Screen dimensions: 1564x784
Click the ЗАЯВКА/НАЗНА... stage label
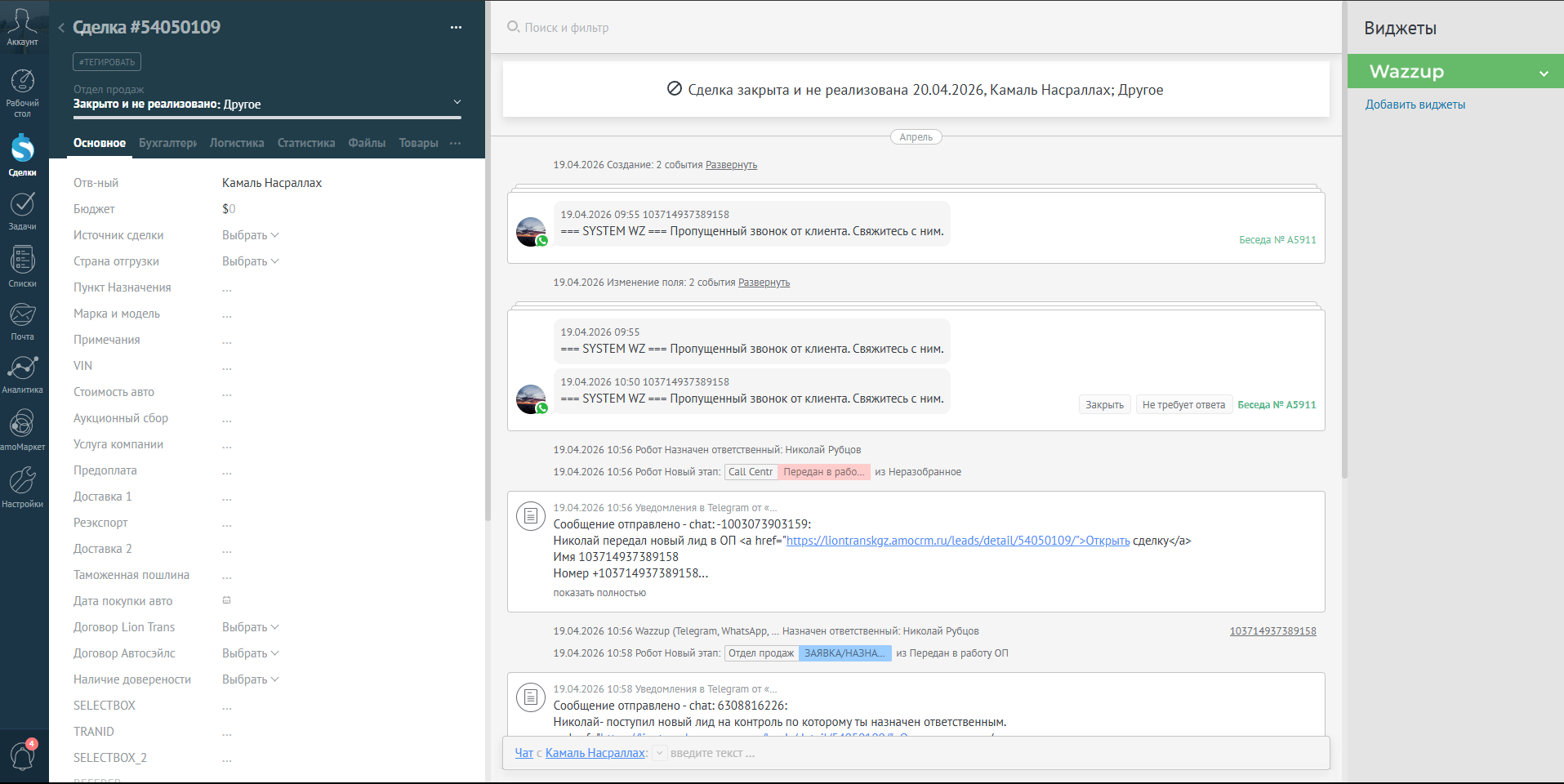pos(844,653)
